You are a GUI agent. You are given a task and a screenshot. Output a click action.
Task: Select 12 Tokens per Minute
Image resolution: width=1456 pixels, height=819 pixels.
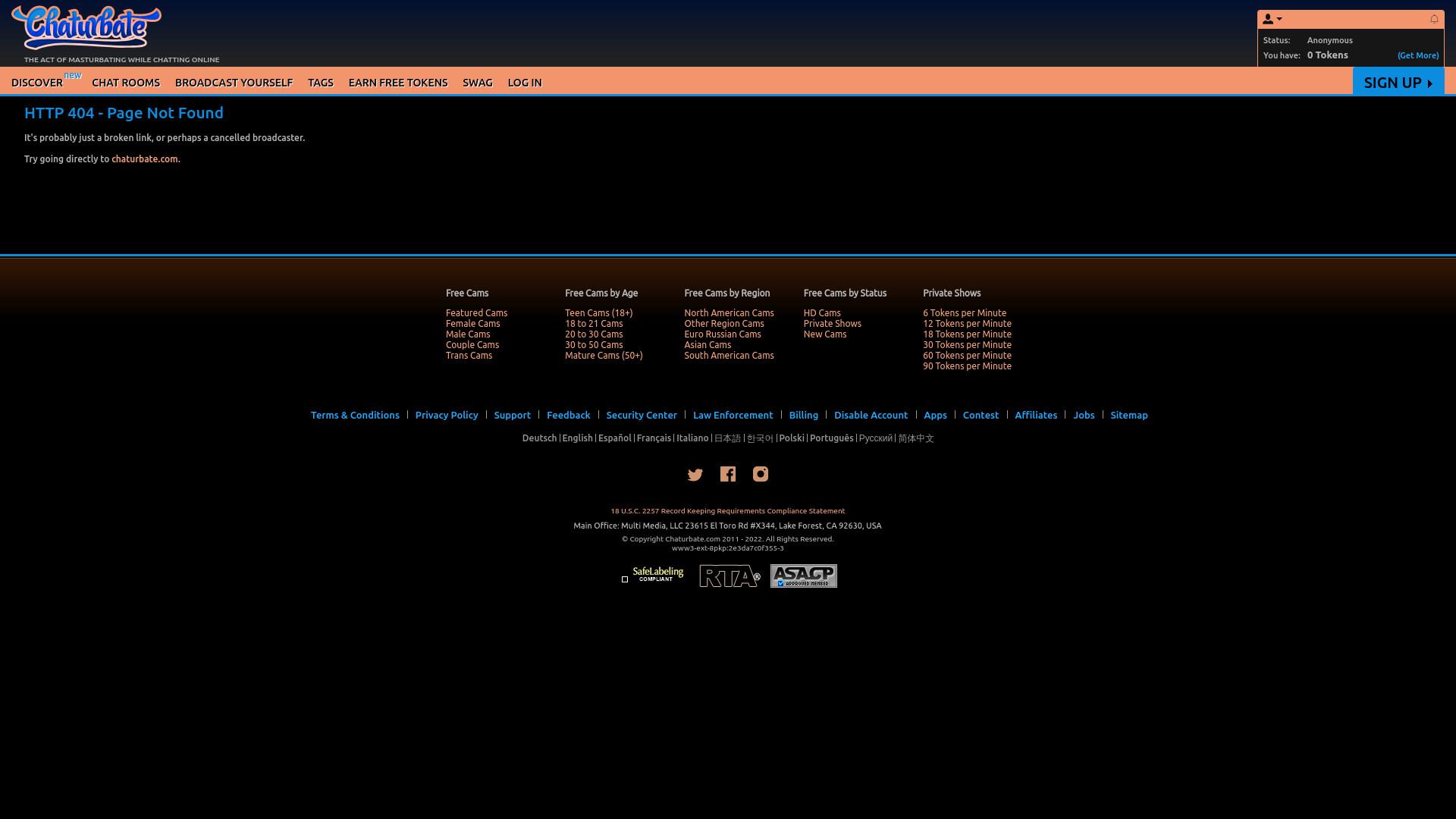tap(967, 324)
